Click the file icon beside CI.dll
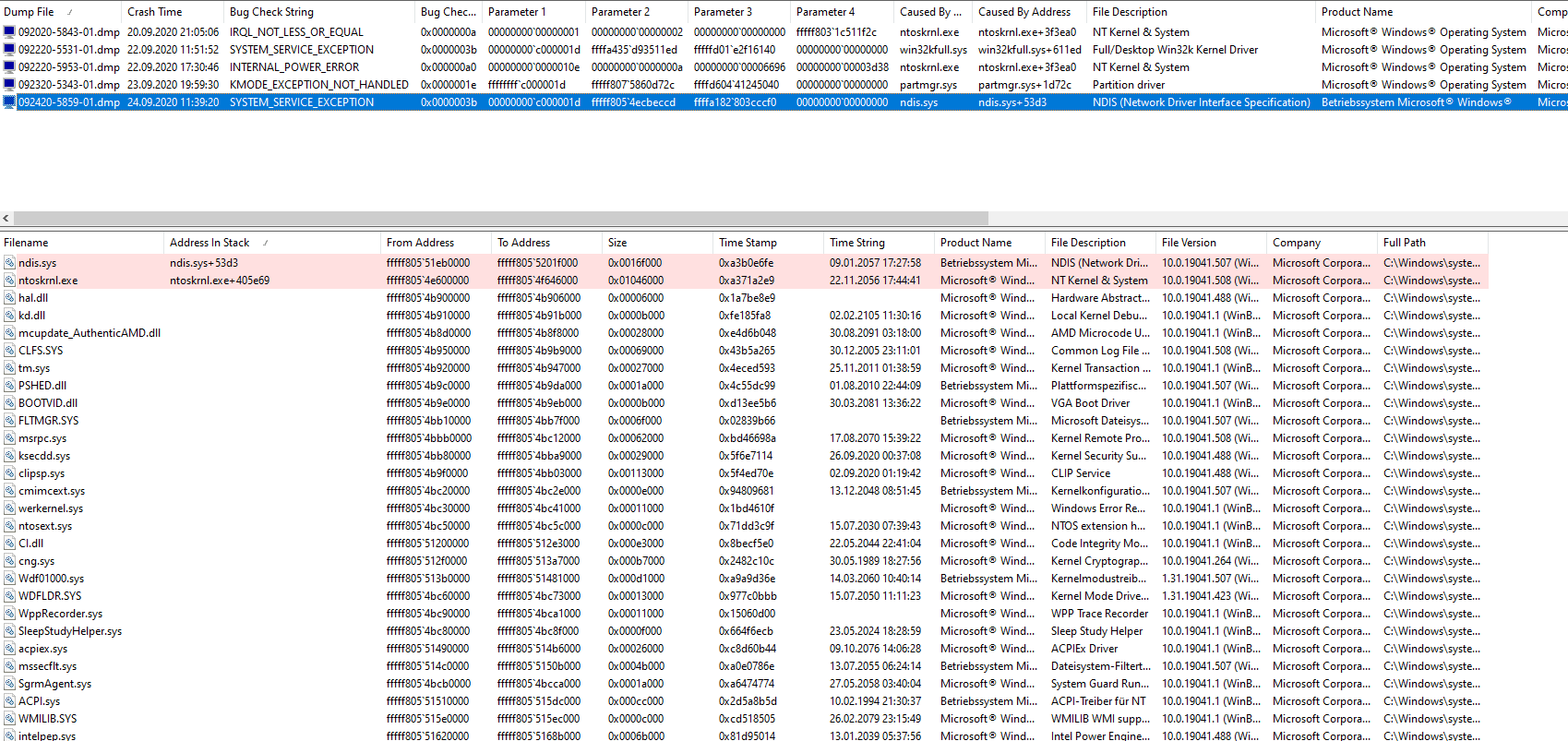The image size is (1568, 741). point(9,544)
